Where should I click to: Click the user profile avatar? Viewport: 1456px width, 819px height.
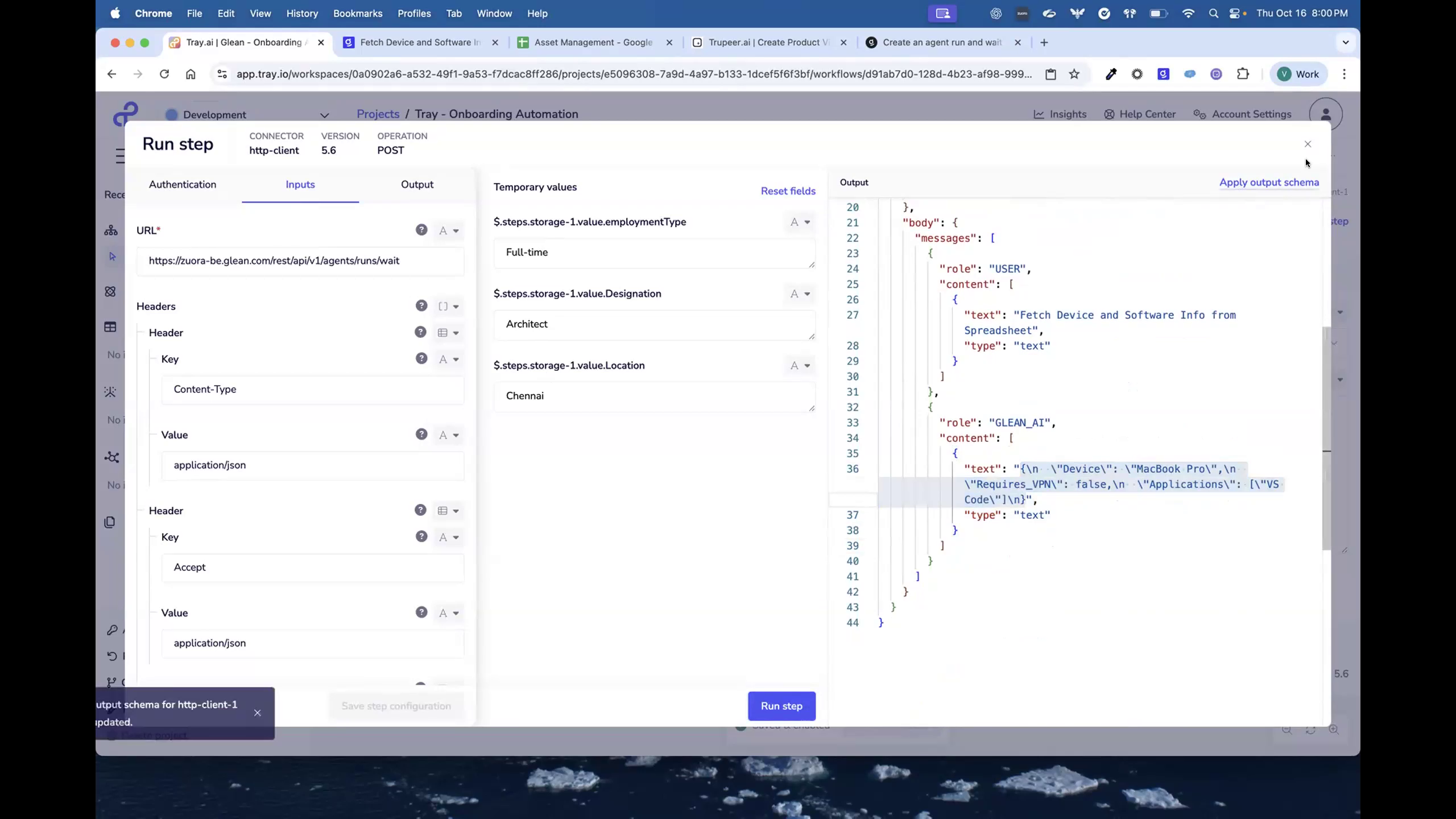pyautogui.click(x=1326, y=113)
